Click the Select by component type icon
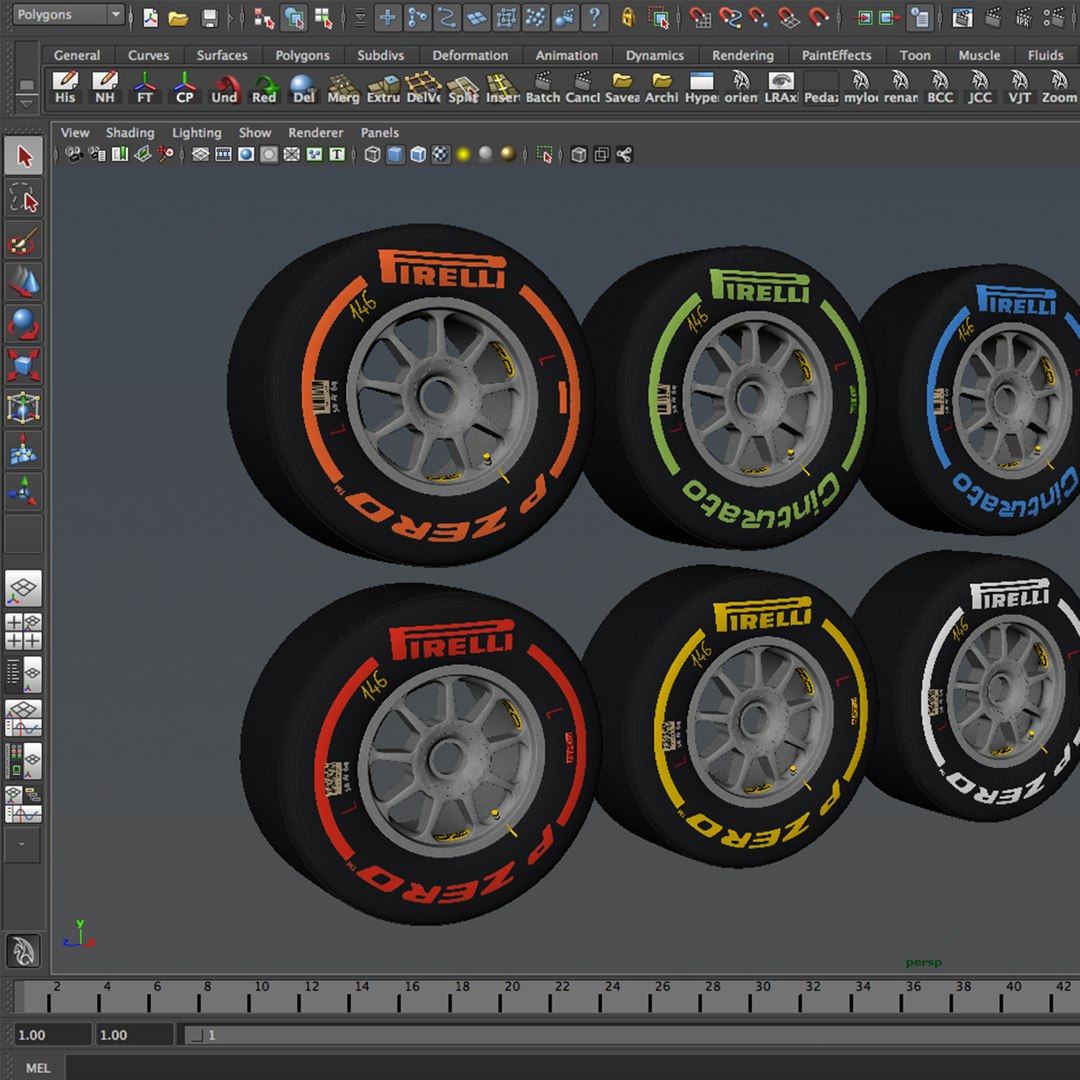Viewport: 1080px width, 1080px height. click(323, 18)
